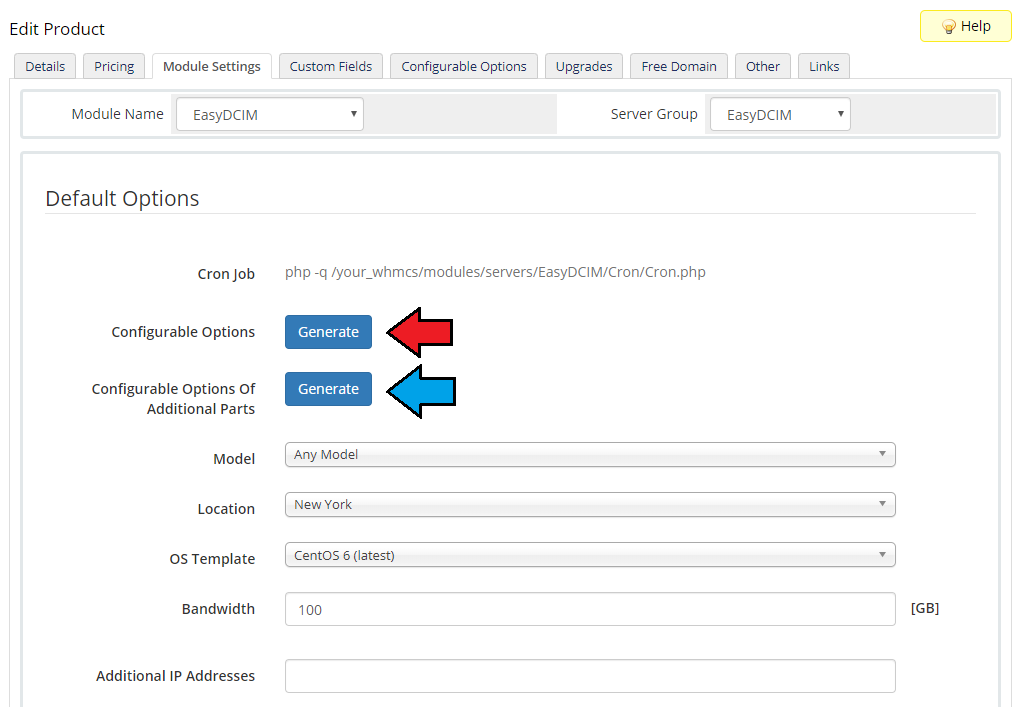Click the Cron Job label
Screen dimensions: 1024x707
[226, 274]
